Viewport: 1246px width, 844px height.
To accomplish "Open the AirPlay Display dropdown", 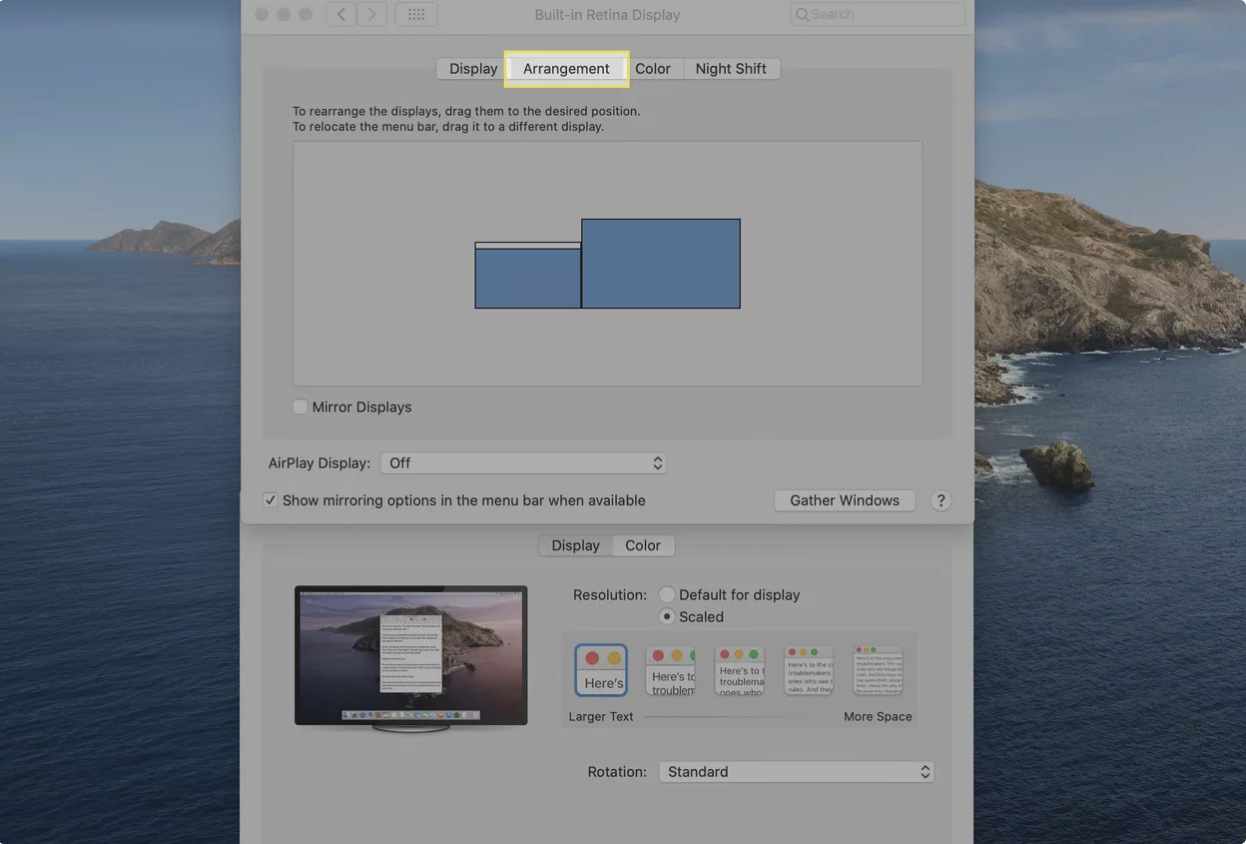I will click(524, 463).
